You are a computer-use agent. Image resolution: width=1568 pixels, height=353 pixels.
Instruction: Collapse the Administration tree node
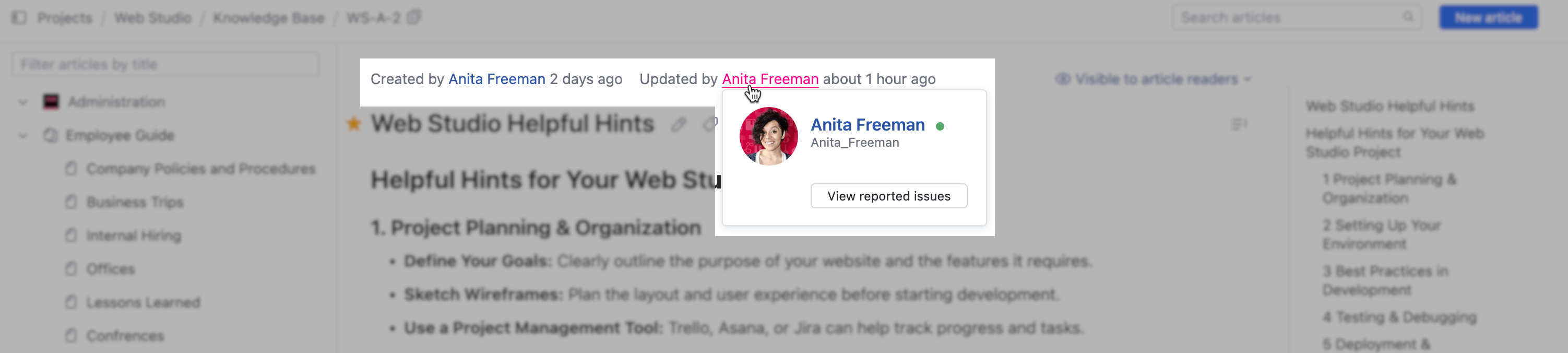tap(23, 102)
